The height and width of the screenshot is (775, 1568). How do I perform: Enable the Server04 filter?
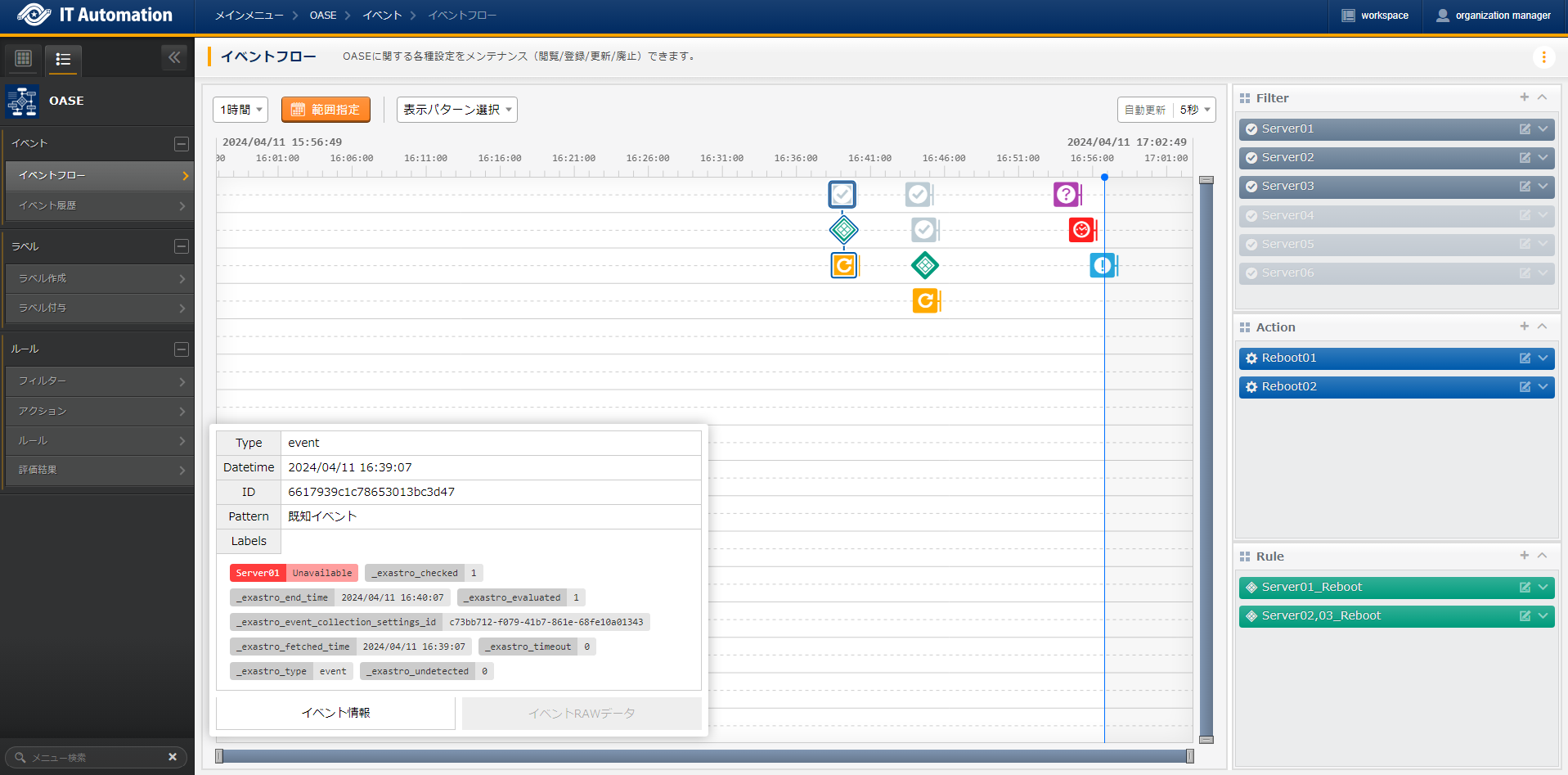1251,216
